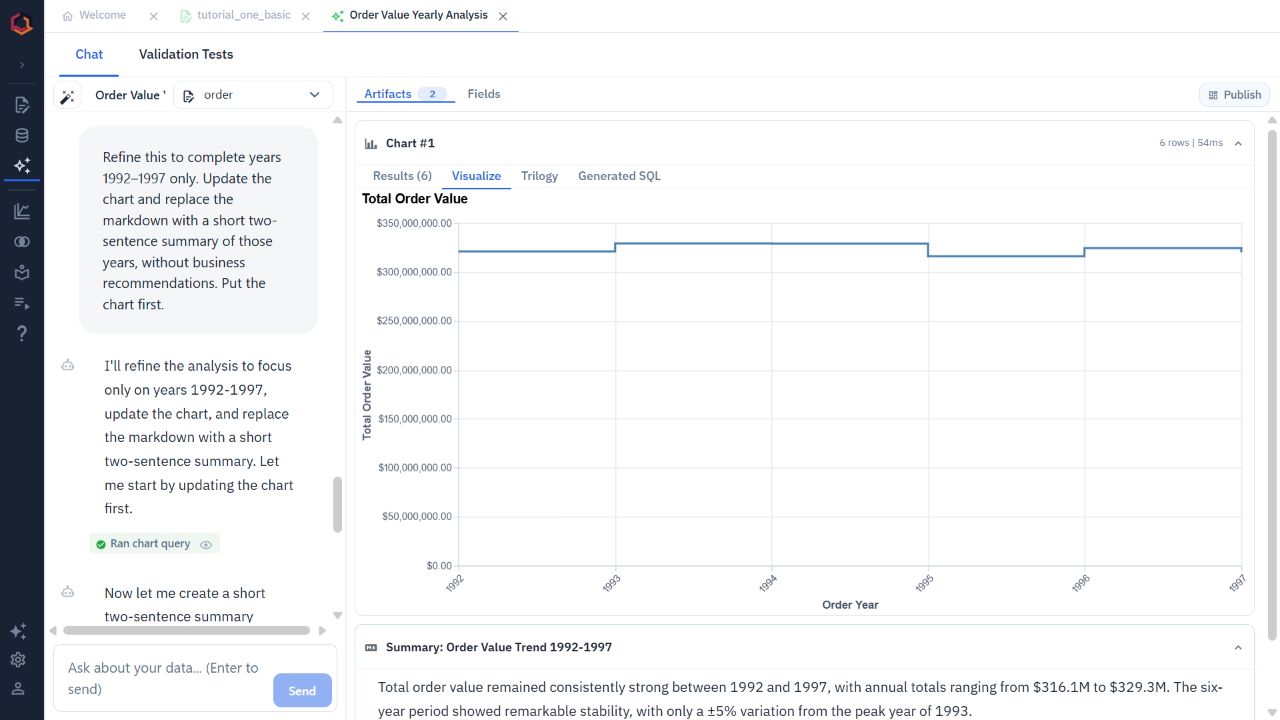Open the Validation Tests tab
This screenshot has height=720, width=1280.
click(x=186, y=54)
